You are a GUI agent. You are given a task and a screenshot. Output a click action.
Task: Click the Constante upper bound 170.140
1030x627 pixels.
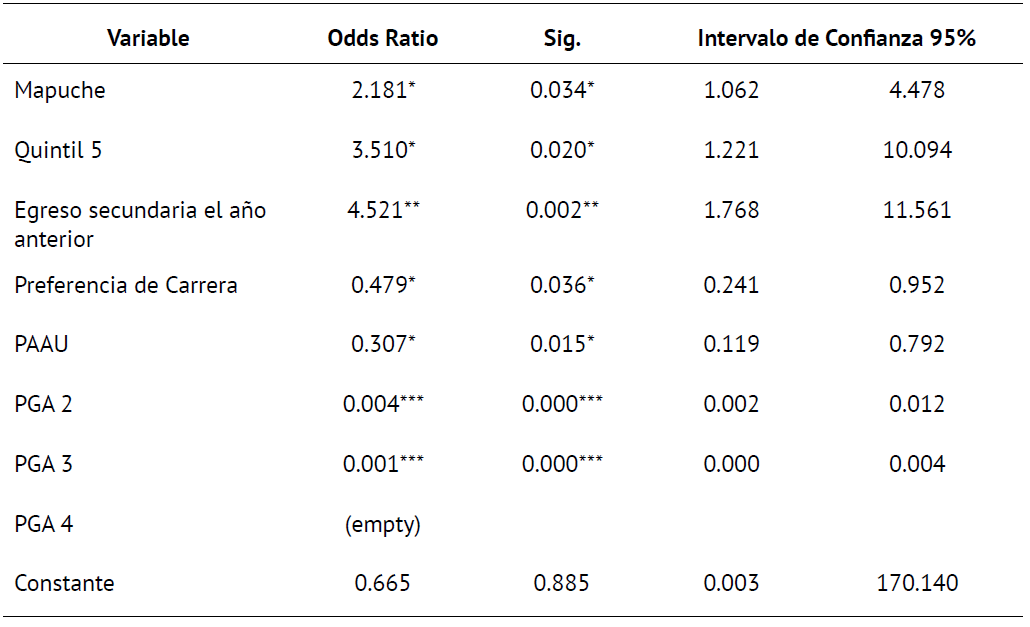click(x=917, y=583)
